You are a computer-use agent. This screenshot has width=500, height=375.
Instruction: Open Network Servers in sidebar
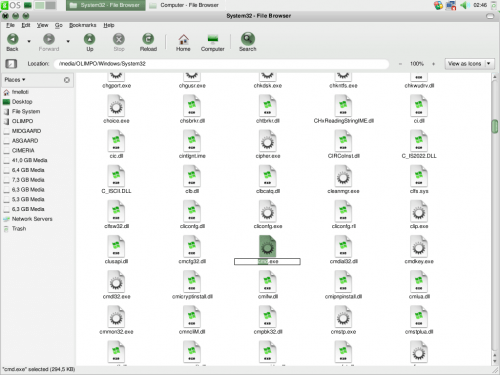[32, 219]
